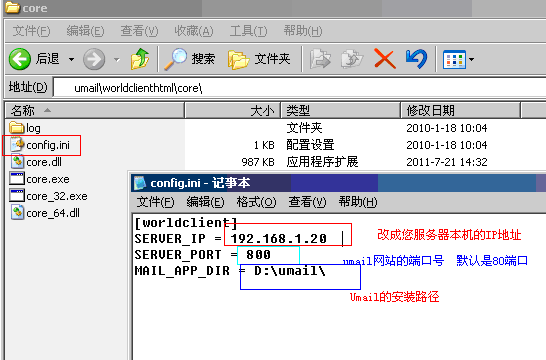Click the Search magnifier toolbar button
Image resolution: width=546 pixels, height=360 pixels.
click(x=190, y=59)
